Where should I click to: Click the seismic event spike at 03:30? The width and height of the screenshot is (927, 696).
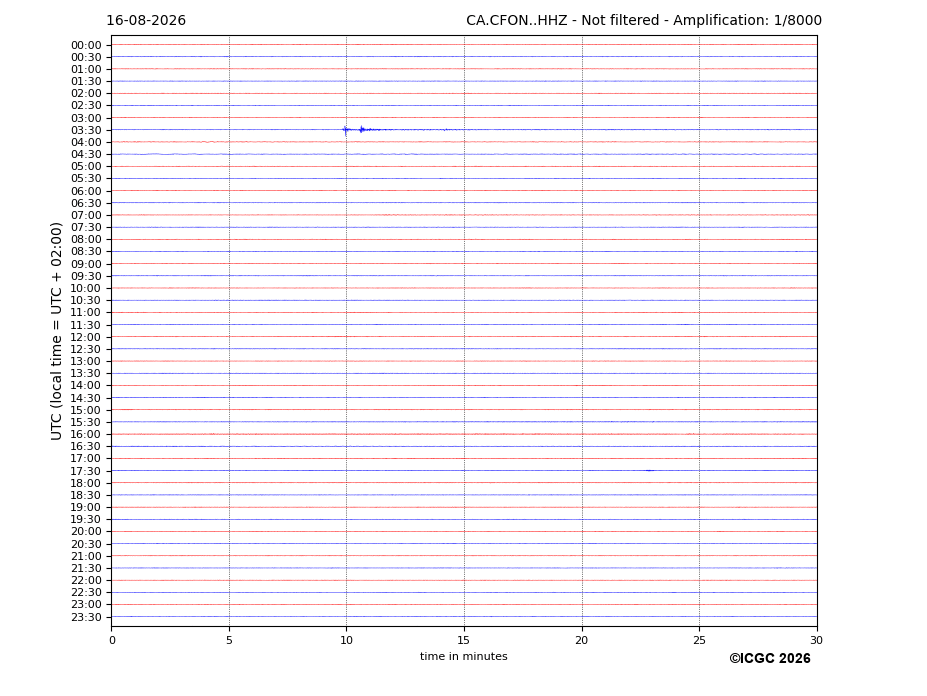tap(346, 130)
